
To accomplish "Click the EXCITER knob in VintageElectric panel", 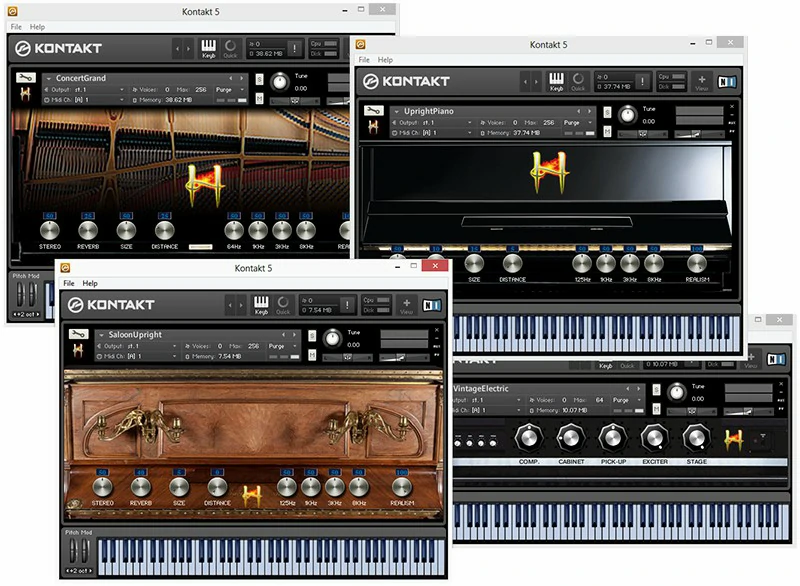I will point(654,438).
